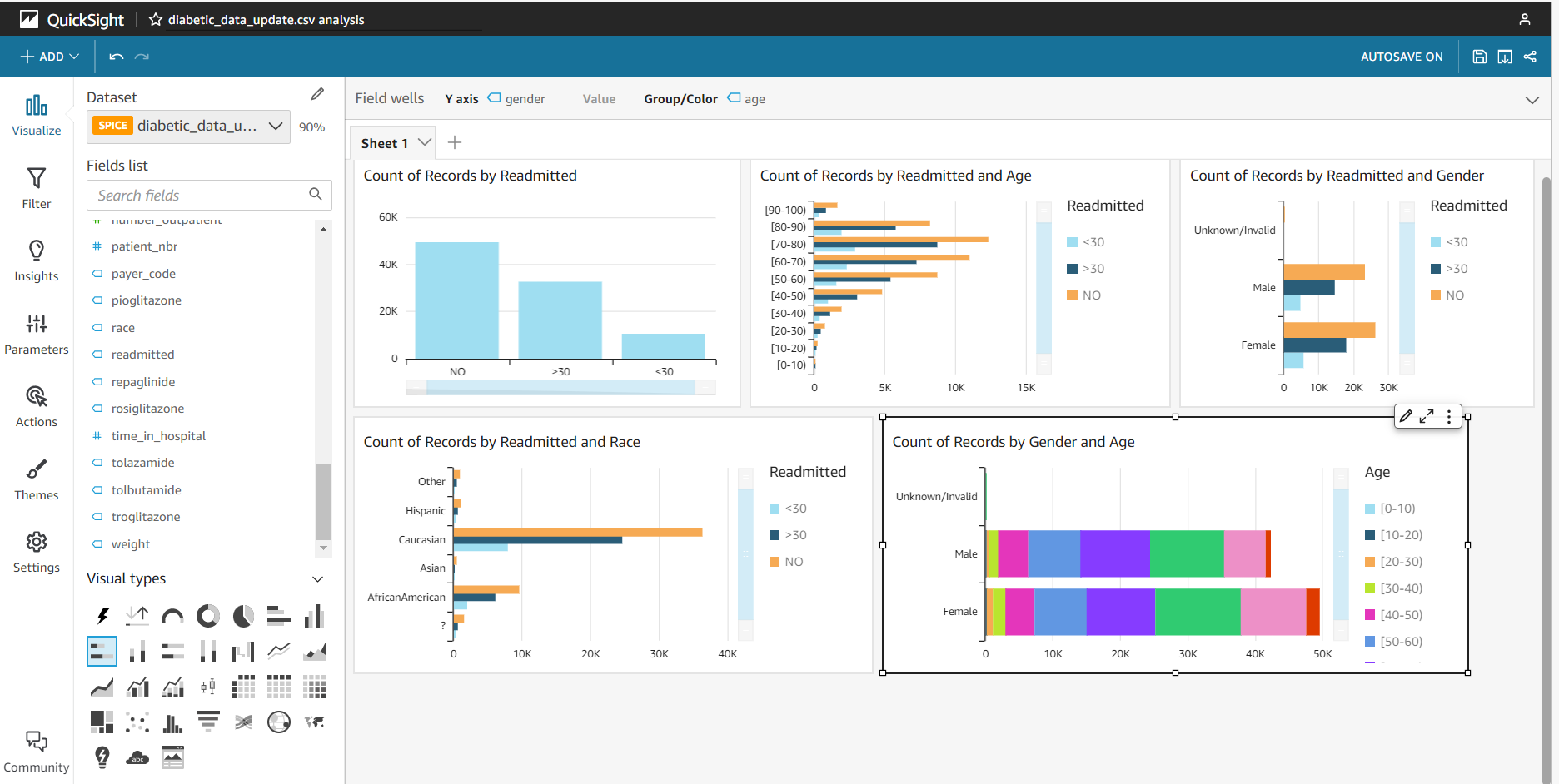Open the Insights panel

[37, 261]
